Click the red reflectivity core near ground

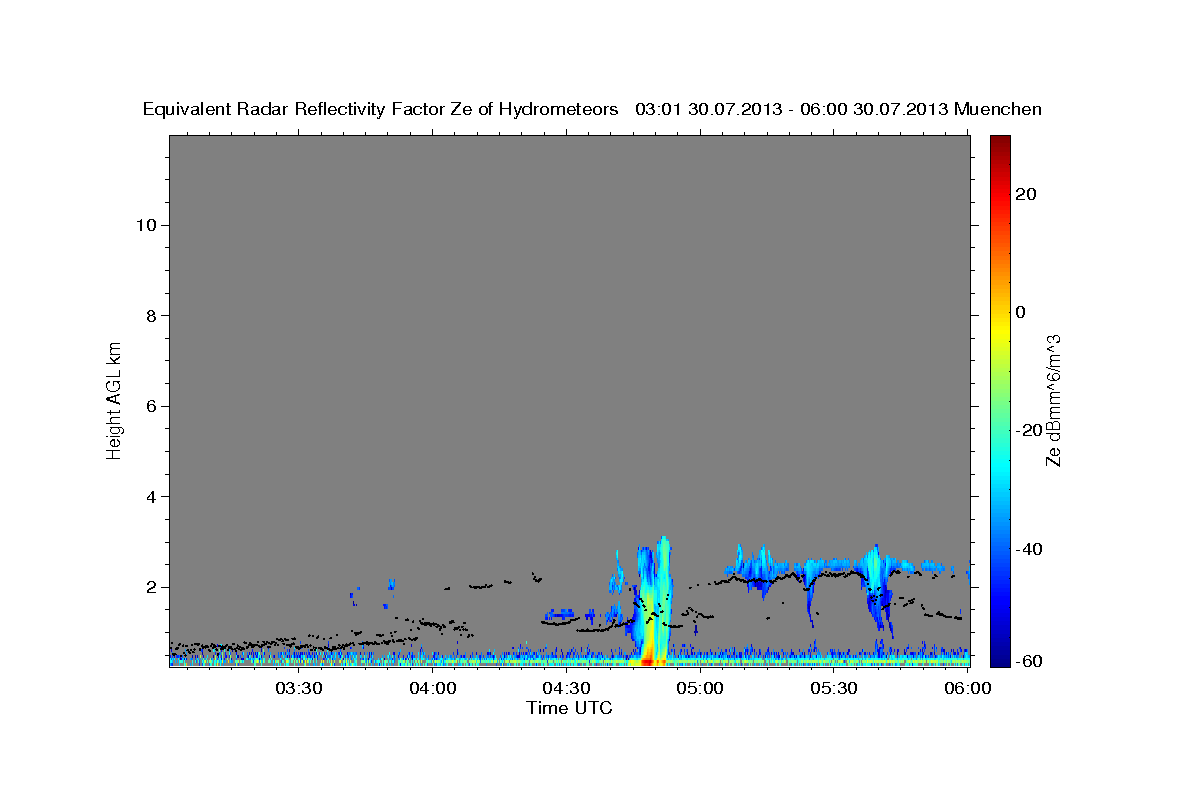pyautogui.click(x=648, y=661)
